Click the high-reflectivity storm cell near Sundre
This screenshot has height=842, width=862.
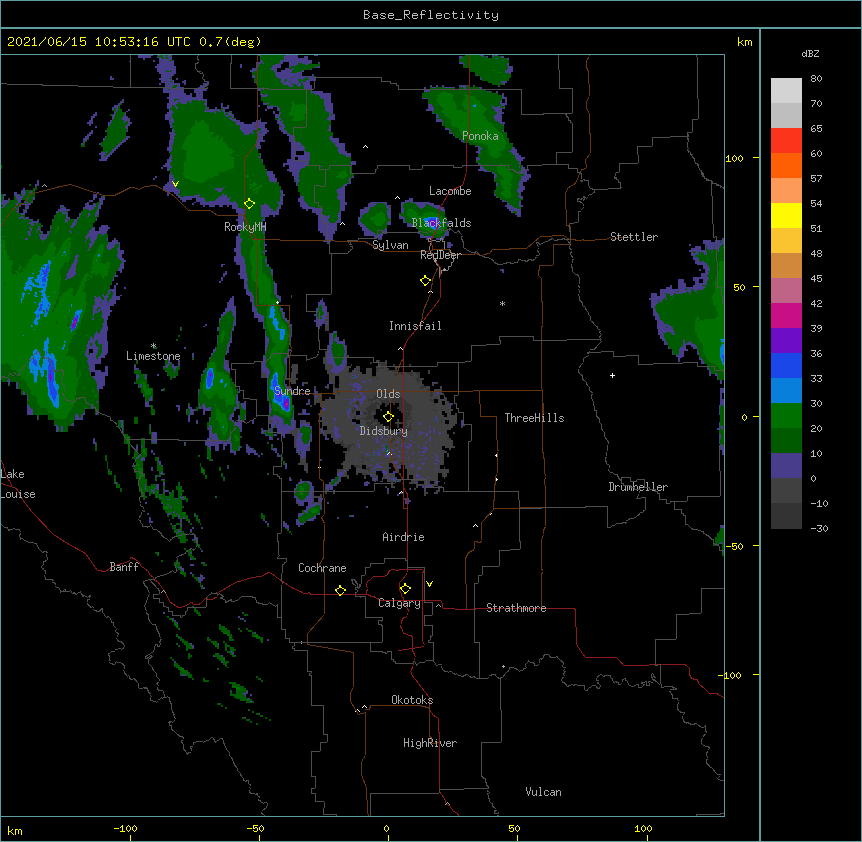(x=281, y=397)
